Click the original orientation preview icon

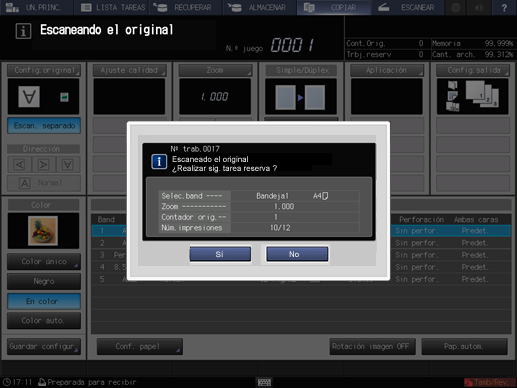29,97
